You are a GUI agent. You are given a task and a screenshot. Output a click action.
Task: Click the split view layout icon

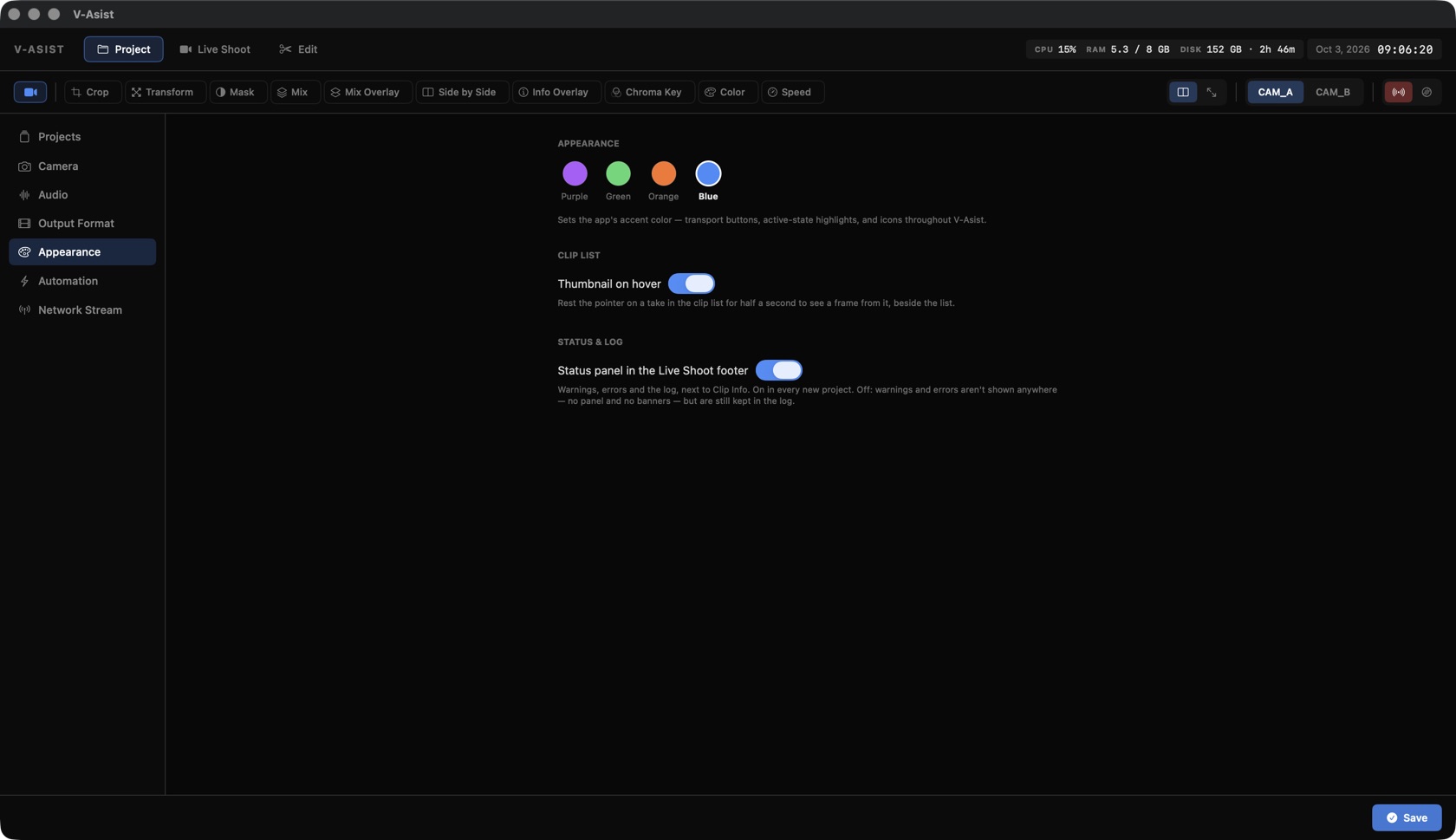pyautogui.click(x=1183, y=92)
